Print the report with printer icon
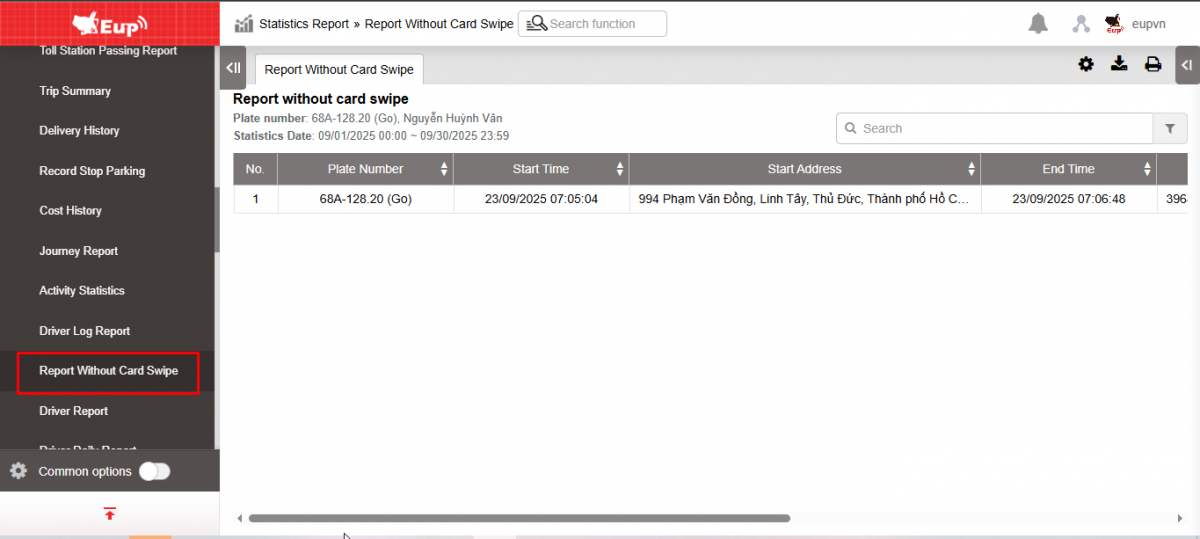This screenshot has height=539, width=1200. (x=1153, y=64)
